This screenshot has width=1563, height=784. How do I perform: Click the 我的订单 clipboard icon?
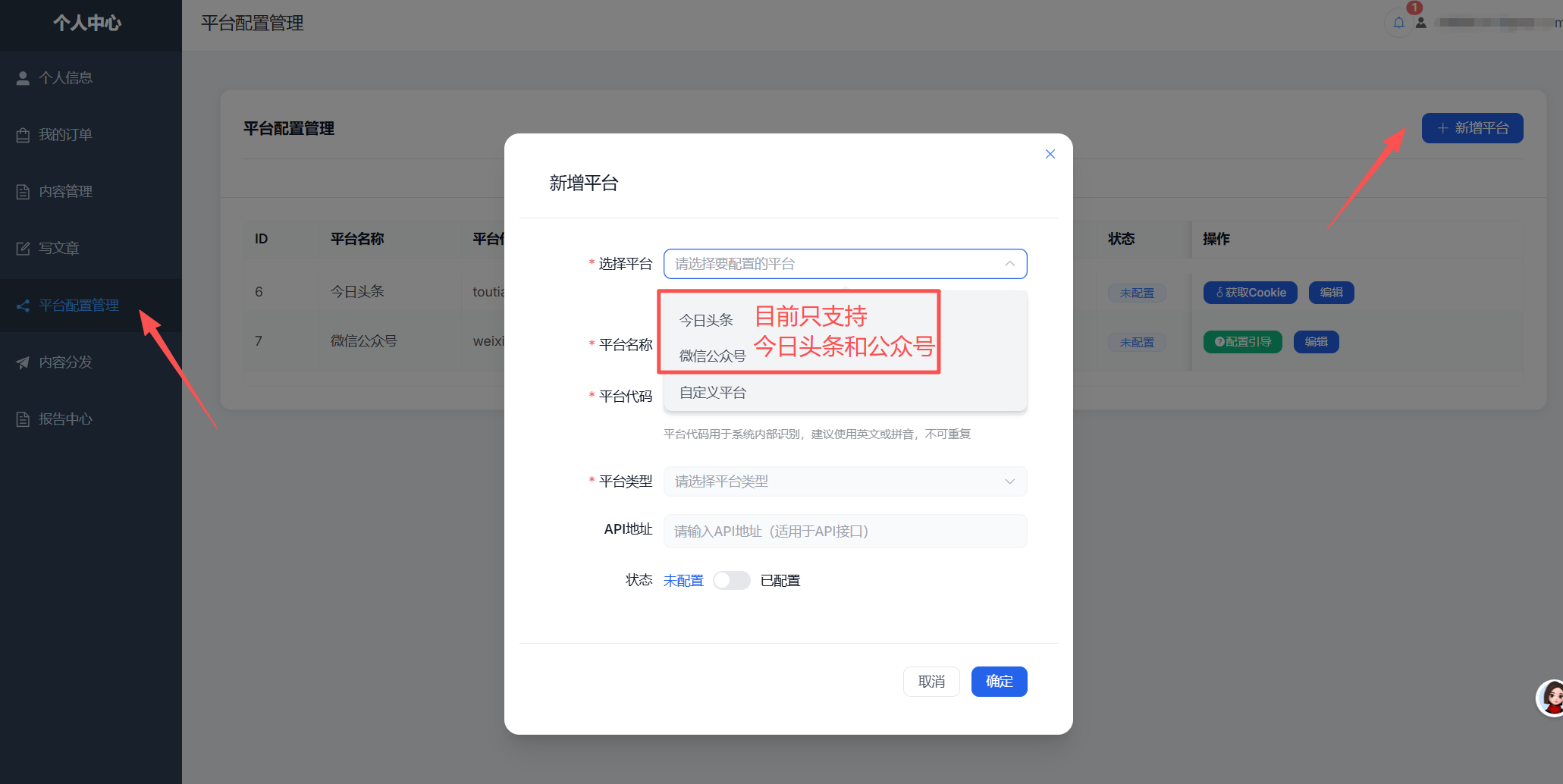coord(23,135)
